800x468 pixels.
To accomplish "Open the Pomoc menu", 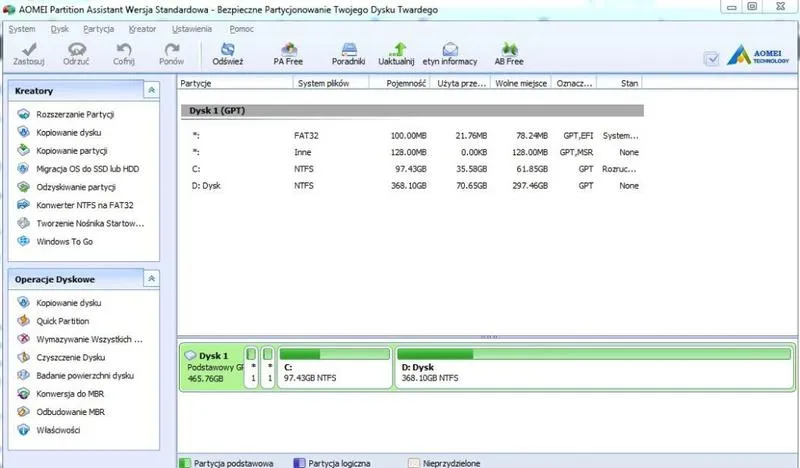I will point(241,29).
